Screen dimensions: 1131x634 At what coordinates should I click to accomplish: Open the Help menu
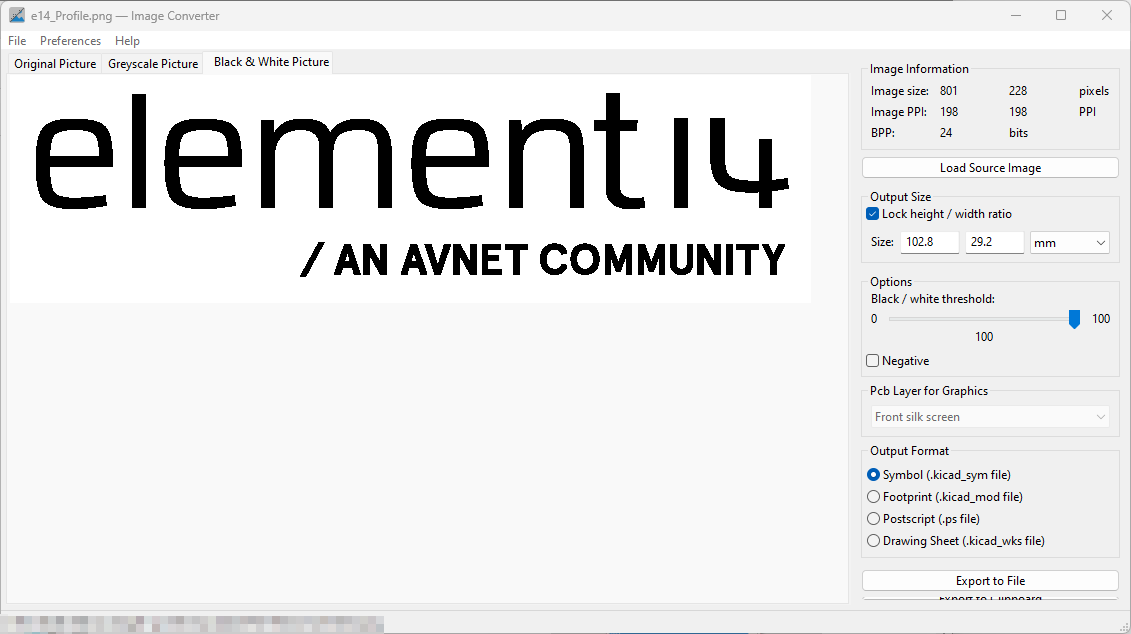[x=127, y=41]
